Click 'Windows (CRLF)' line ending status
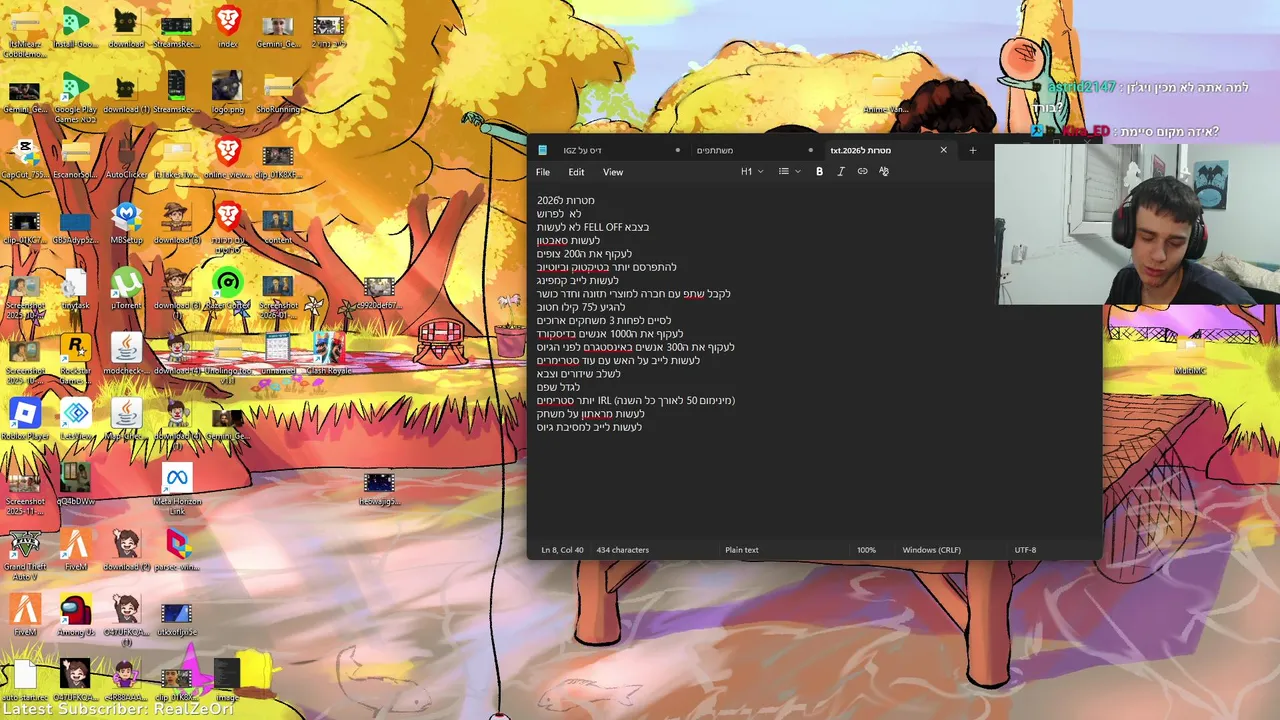 [931, 550]
